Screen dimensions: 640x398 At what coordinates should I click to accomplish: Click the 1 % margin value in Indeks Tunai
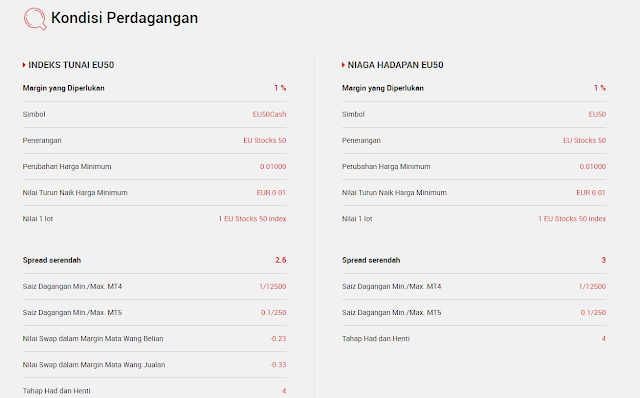(280, 88)
